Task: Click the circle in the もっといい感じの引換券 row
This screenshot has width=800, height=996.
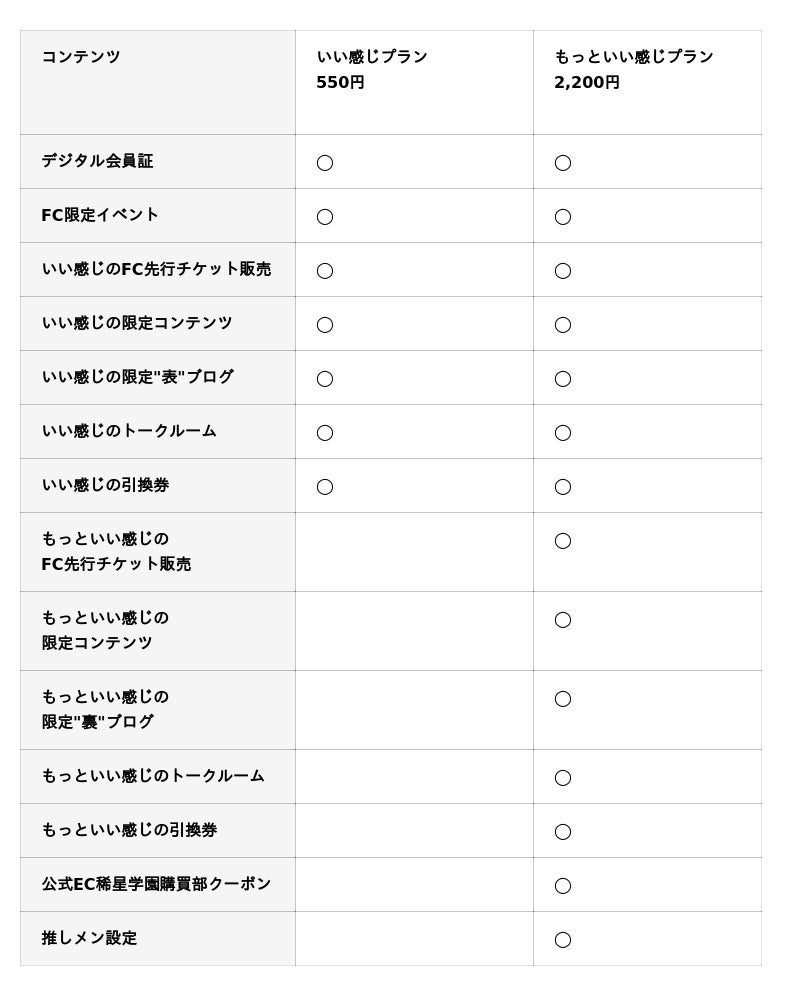Action: (x=563, y=831)
